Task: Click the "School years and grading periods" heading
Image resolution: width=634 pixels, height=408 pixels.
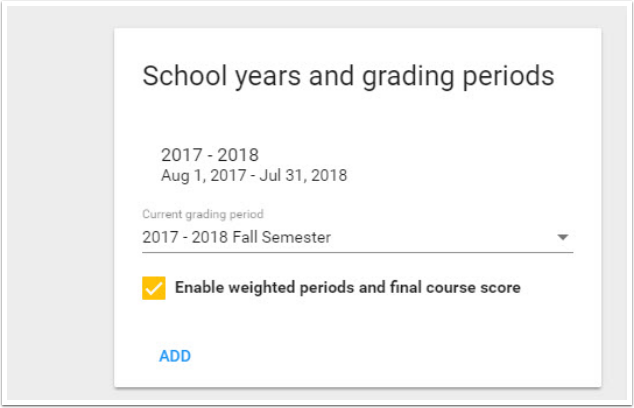Action: pos(348,77)
